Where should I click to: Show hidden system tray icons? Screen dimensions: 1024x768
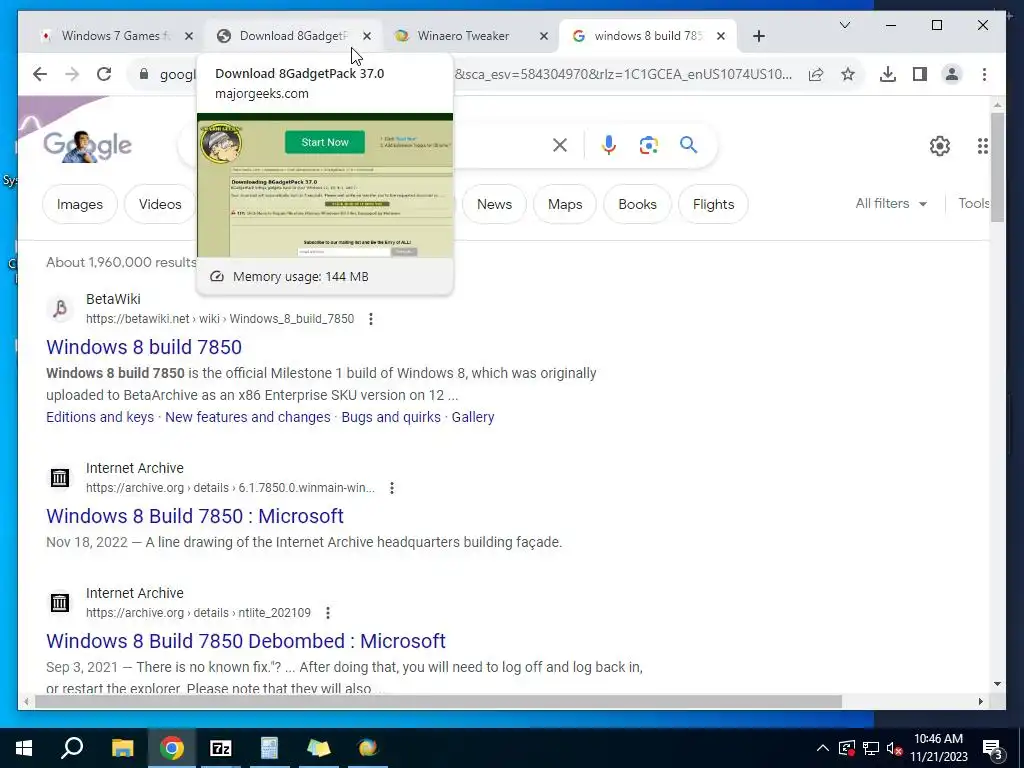(x=823, y=748)
